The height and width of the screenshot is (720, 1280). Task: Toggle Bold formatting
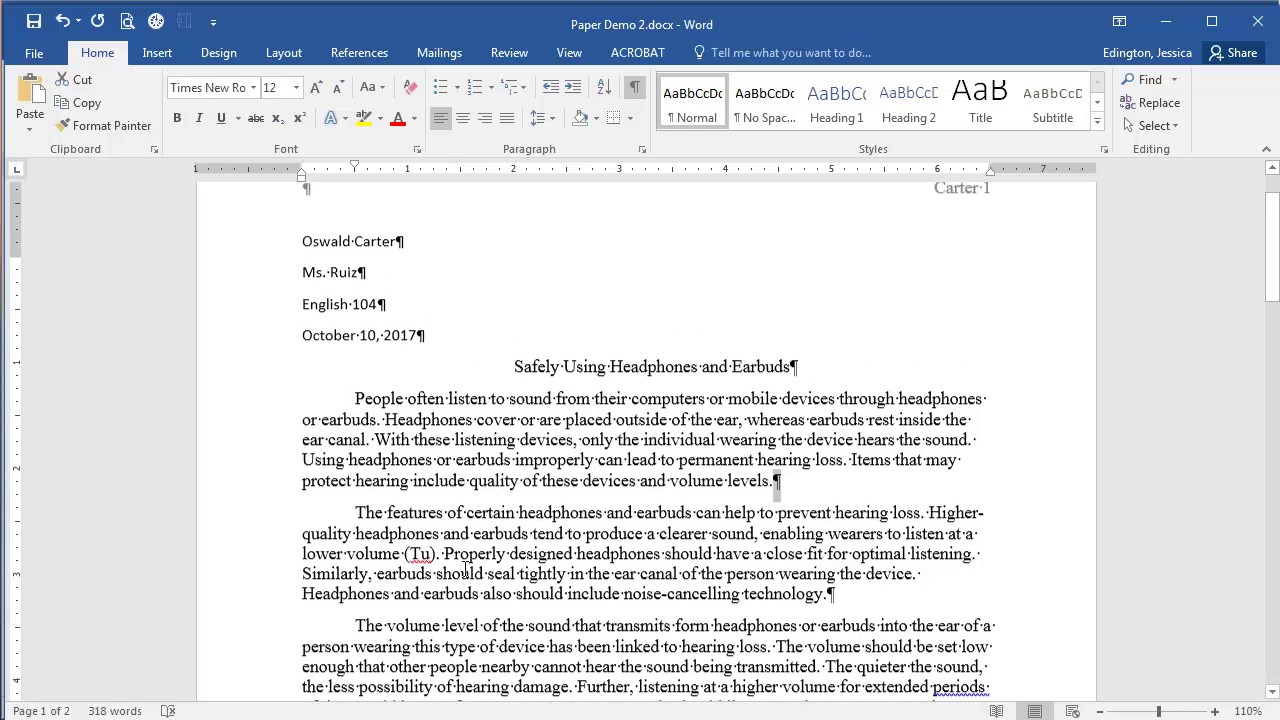click(177, 119)
